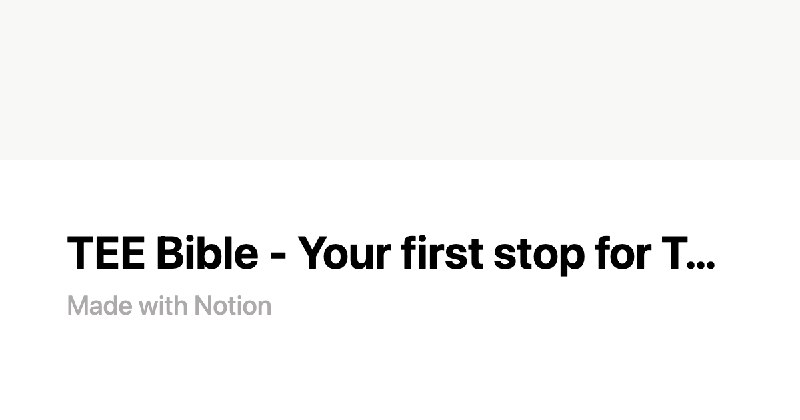Click the white gap above the title
This screenshot has width=800, height=420.
[x=400, y=195]
